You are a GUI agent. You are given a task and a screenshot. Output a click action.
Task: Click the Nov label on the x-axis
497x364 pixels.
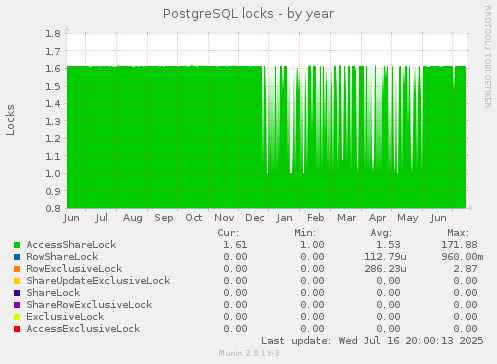(224, 218)
